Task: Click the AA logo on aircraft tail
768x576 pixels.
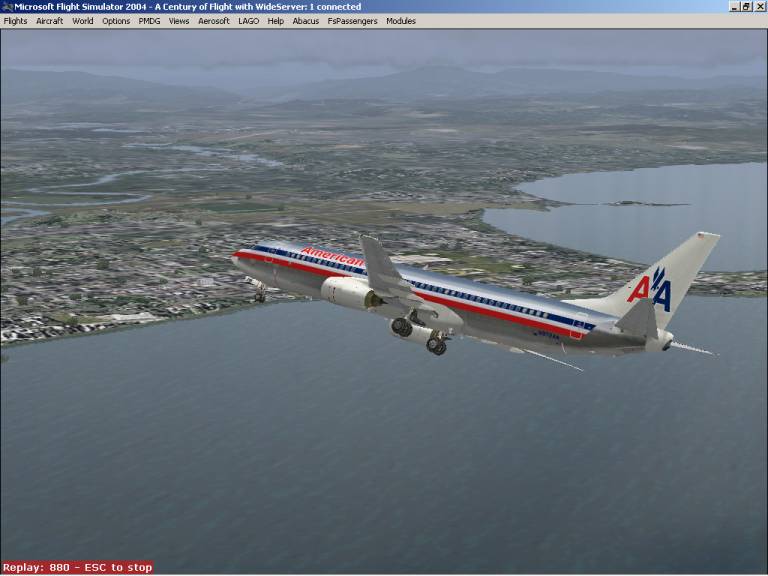Action: point(650,289)
